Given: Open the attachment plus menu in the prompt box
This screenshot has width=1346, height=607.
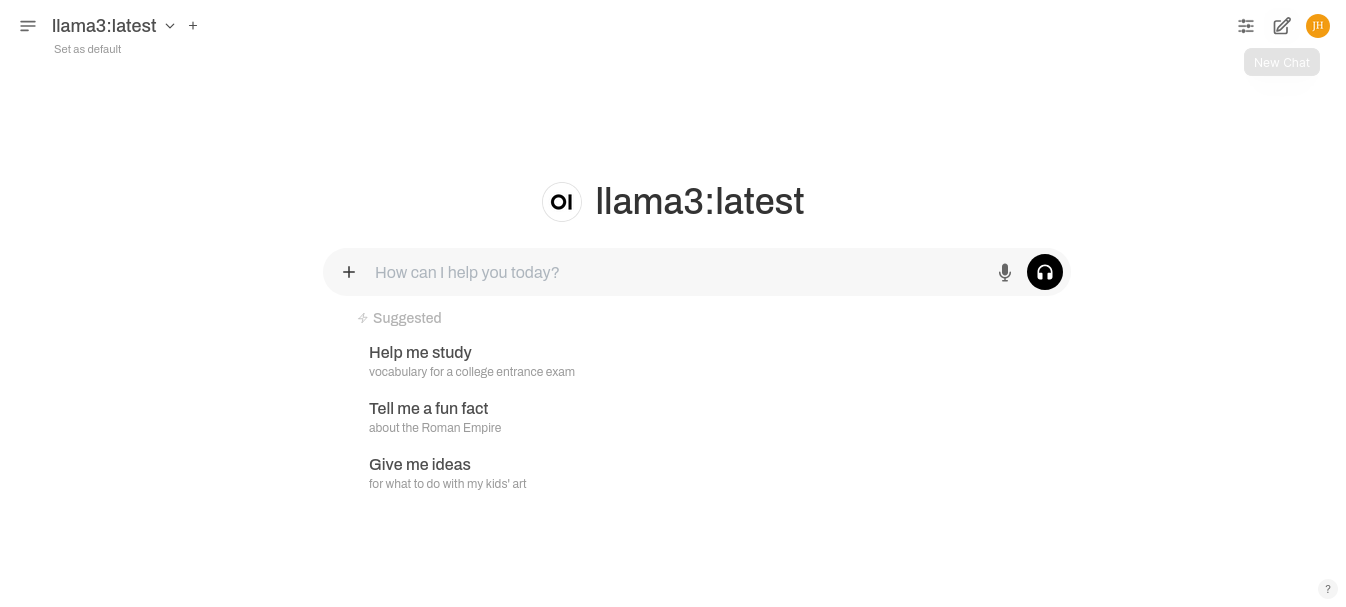Looking at the screenshot, I should tap(349, 272).
